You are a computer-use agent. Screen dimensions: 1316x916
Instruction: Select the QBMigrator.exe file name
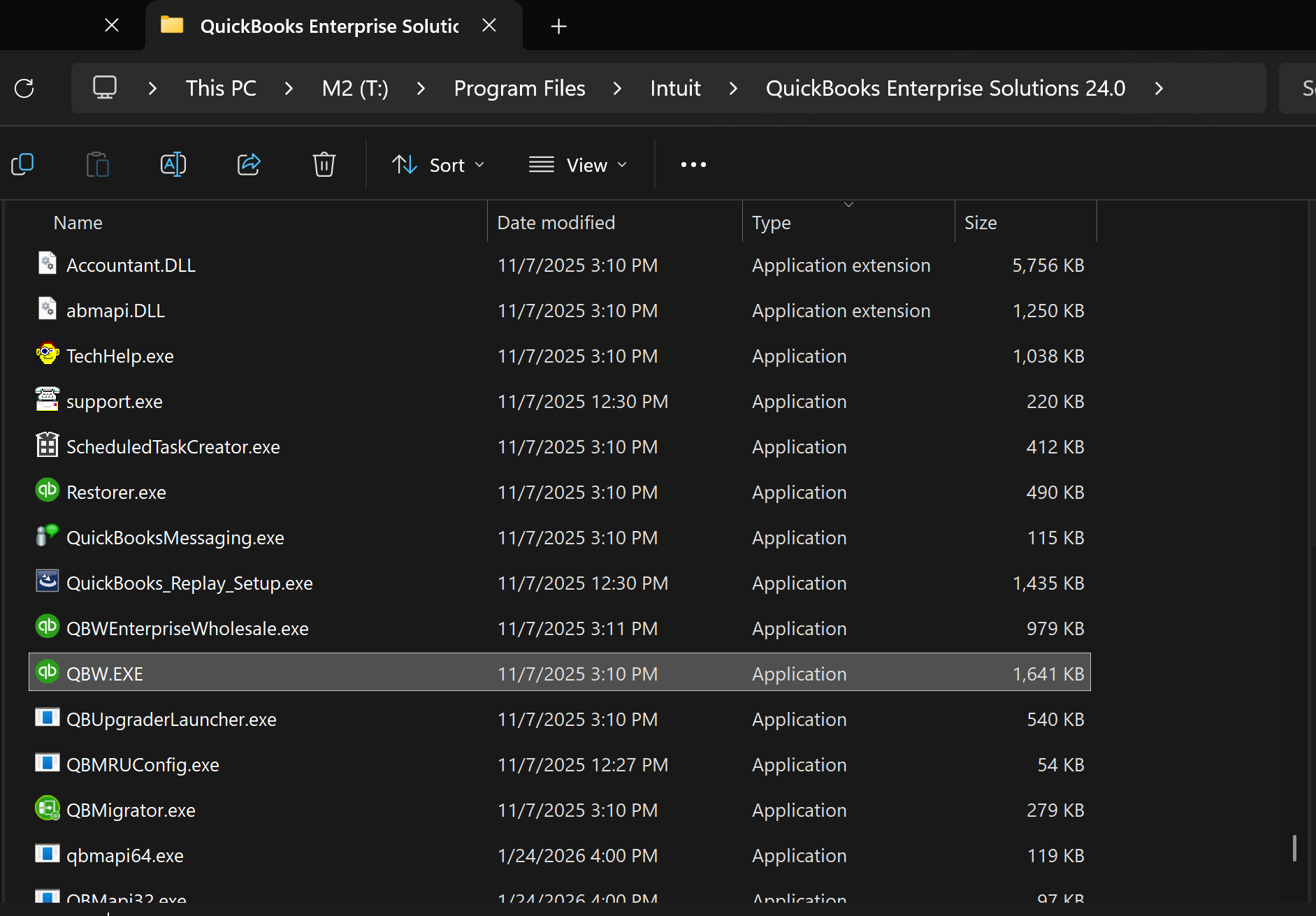coord(131,810)
